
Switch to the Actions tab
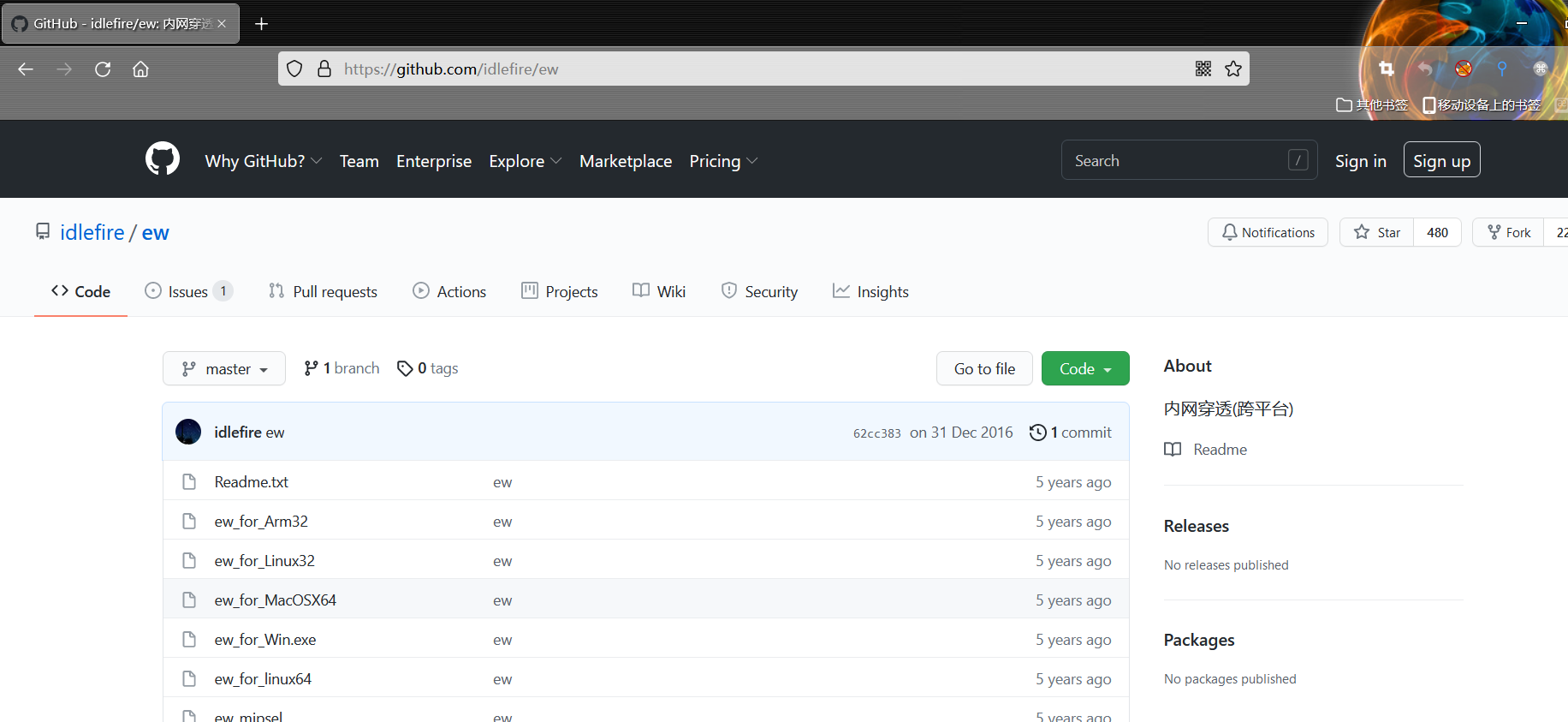pyautogui.click(x=449, y=291)
